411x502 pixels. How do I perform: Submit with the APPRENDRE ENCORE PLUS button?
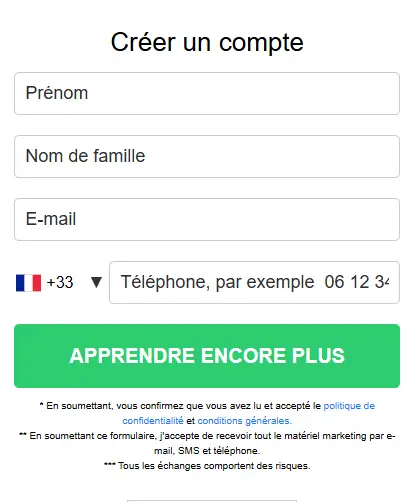[207, 356]
